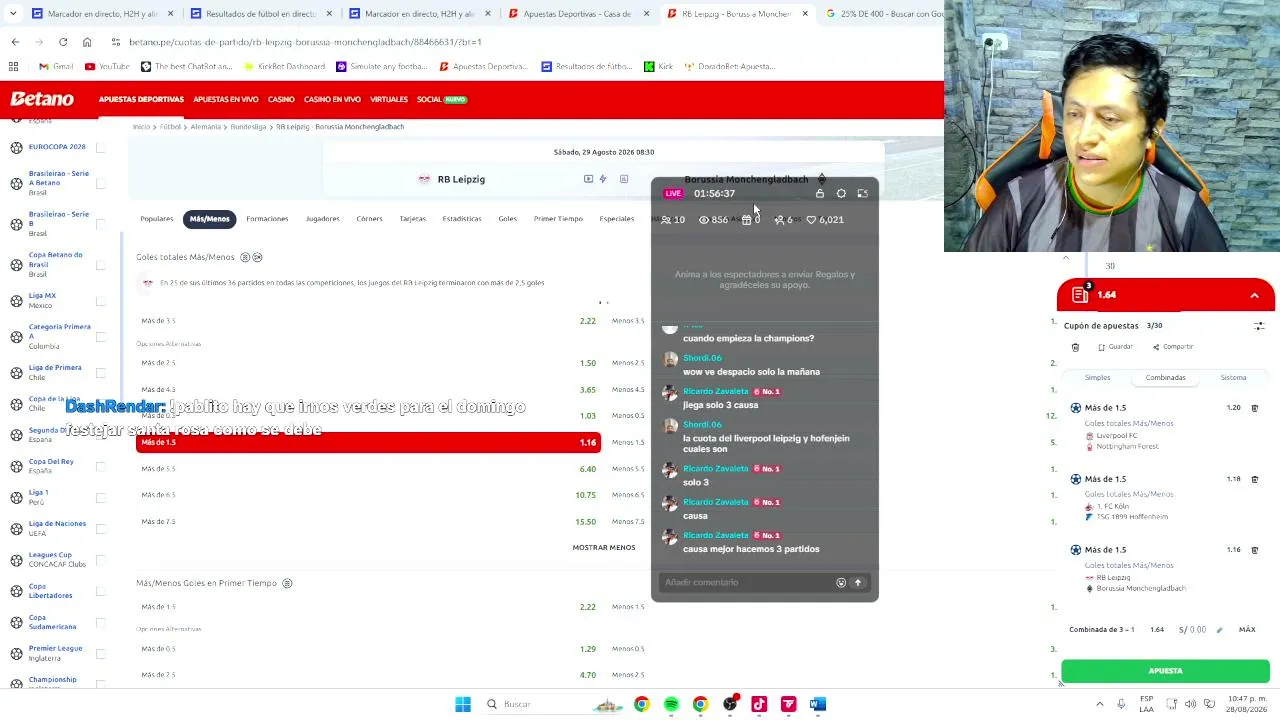Open Chrome apps grid in bookmarks bar
The height and width of the screenshot is (720, 1280).
click(13, 66)
